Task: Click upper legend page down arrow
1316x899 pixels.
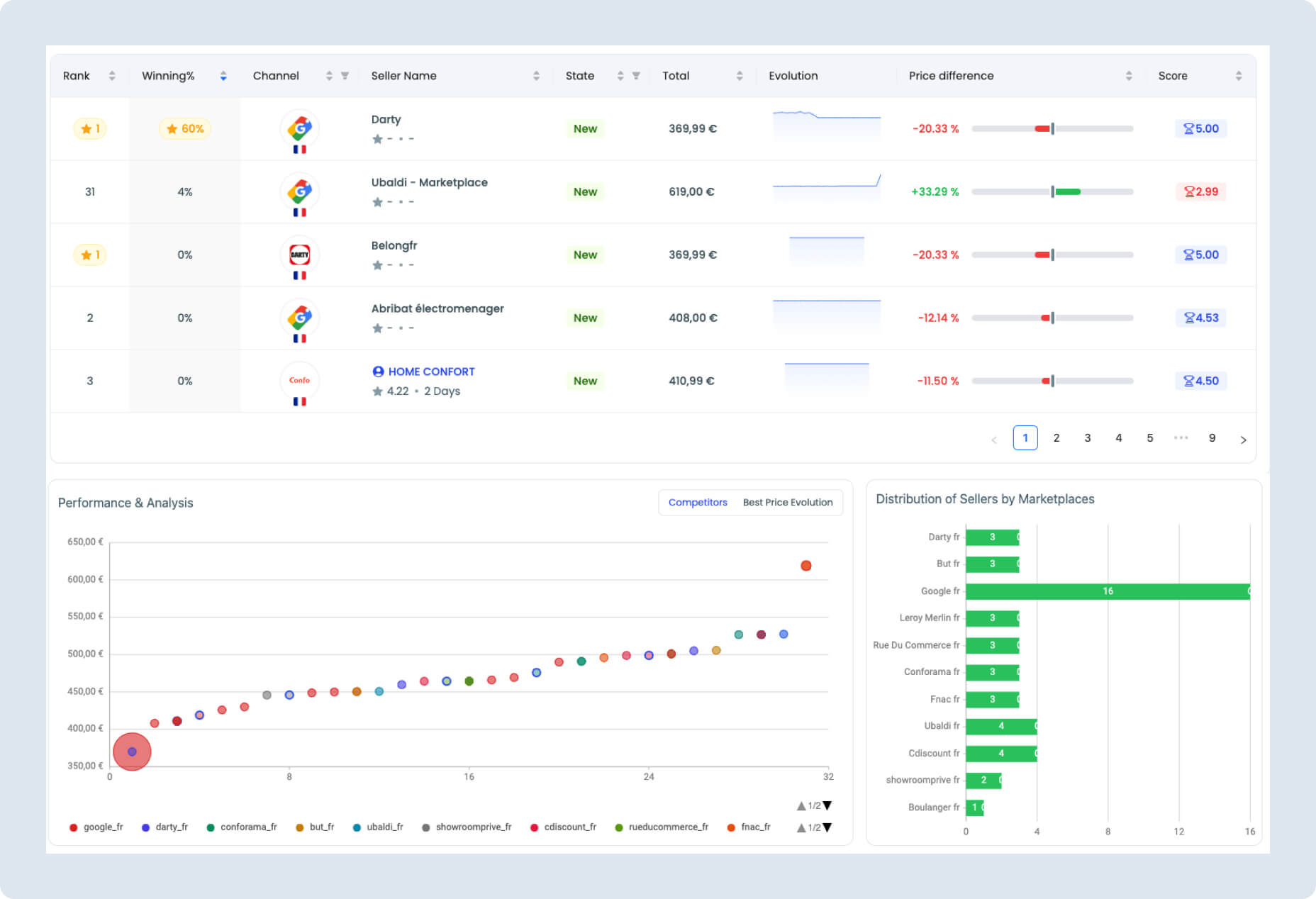Action: 827,806
